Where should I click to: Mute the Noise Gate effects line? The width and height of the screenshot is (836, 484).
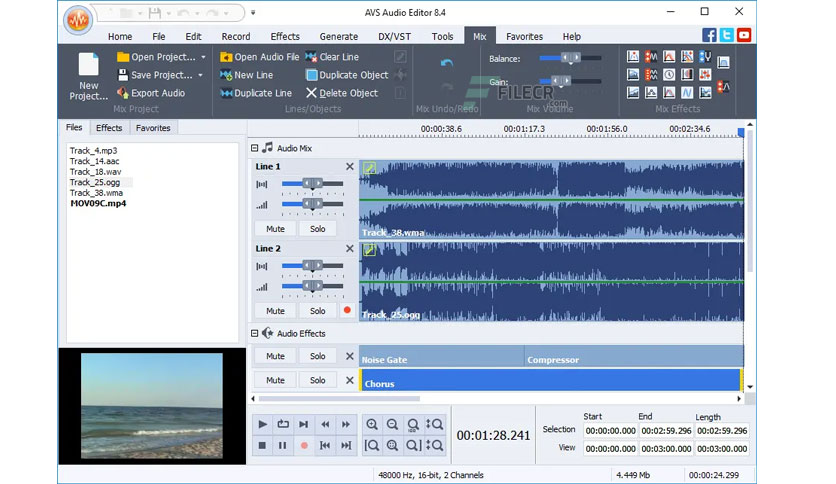pos(275,356)
